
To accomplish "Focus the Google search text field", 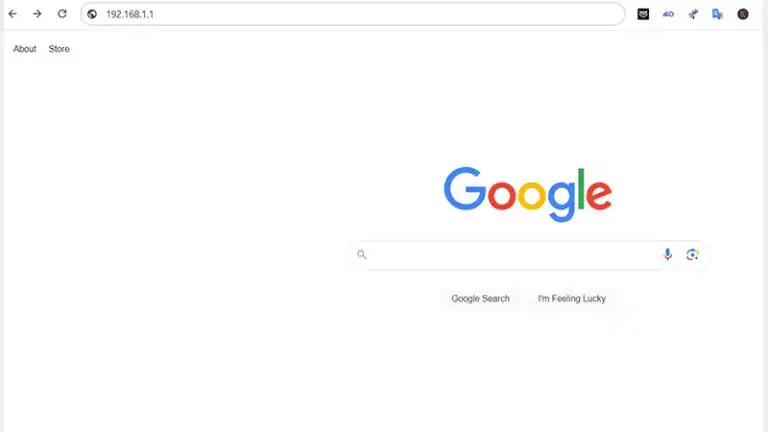I will (512, 254).
